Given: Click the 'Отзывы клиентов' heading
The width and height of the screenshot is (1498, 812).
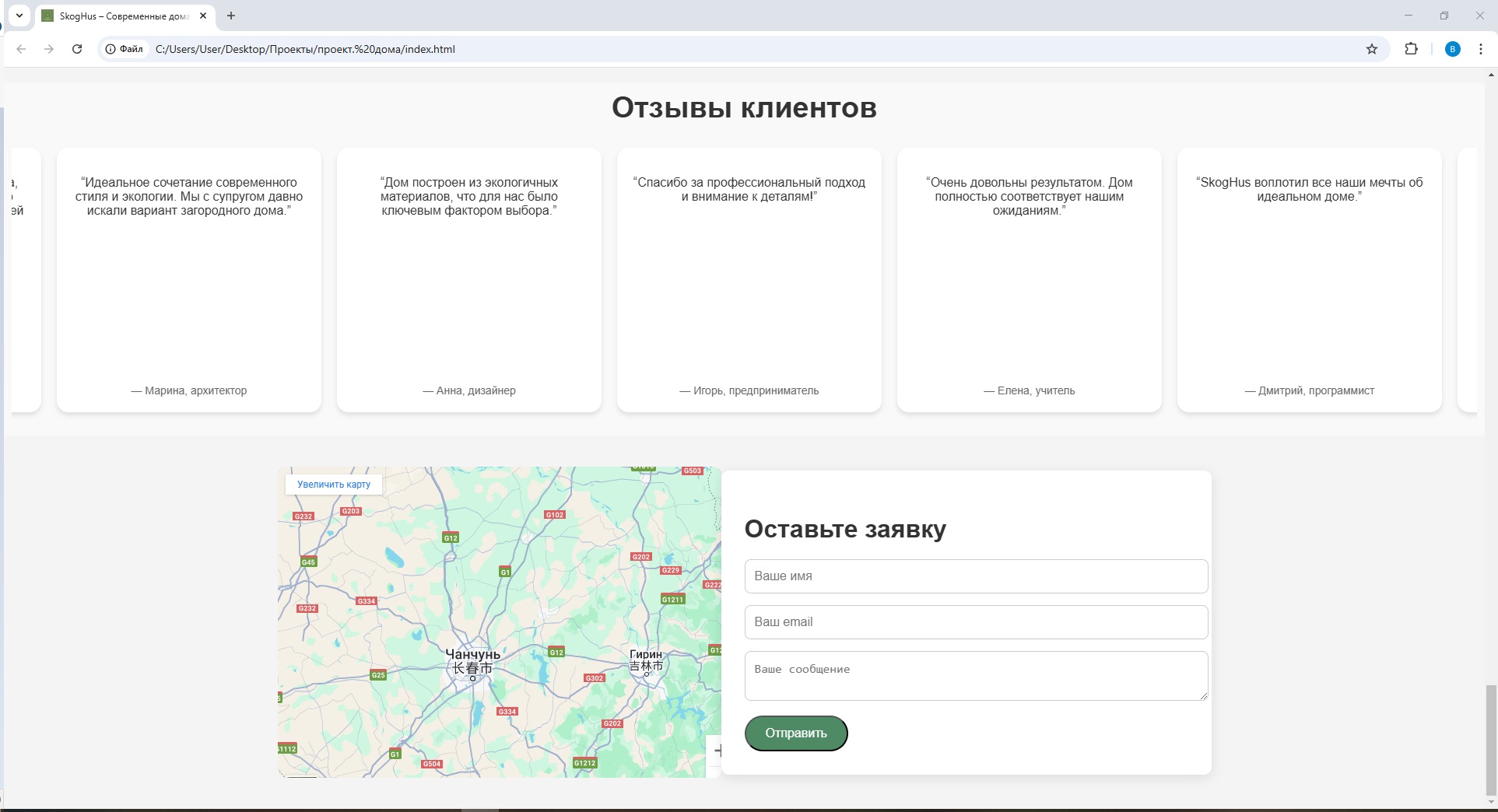Looking at the screenshot, I should [x=744, y=107].
